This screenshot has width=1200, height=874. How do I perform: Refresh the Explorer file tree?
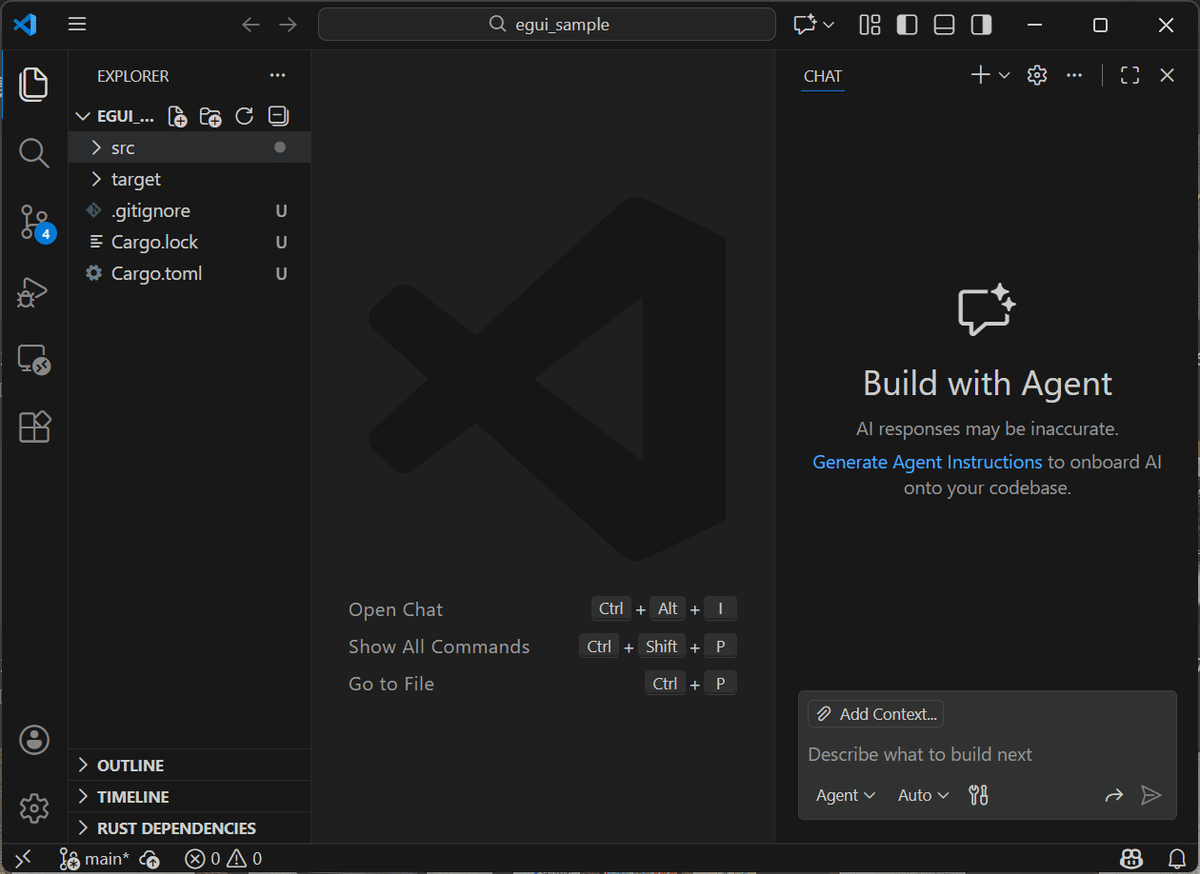[x=244, y=117]
